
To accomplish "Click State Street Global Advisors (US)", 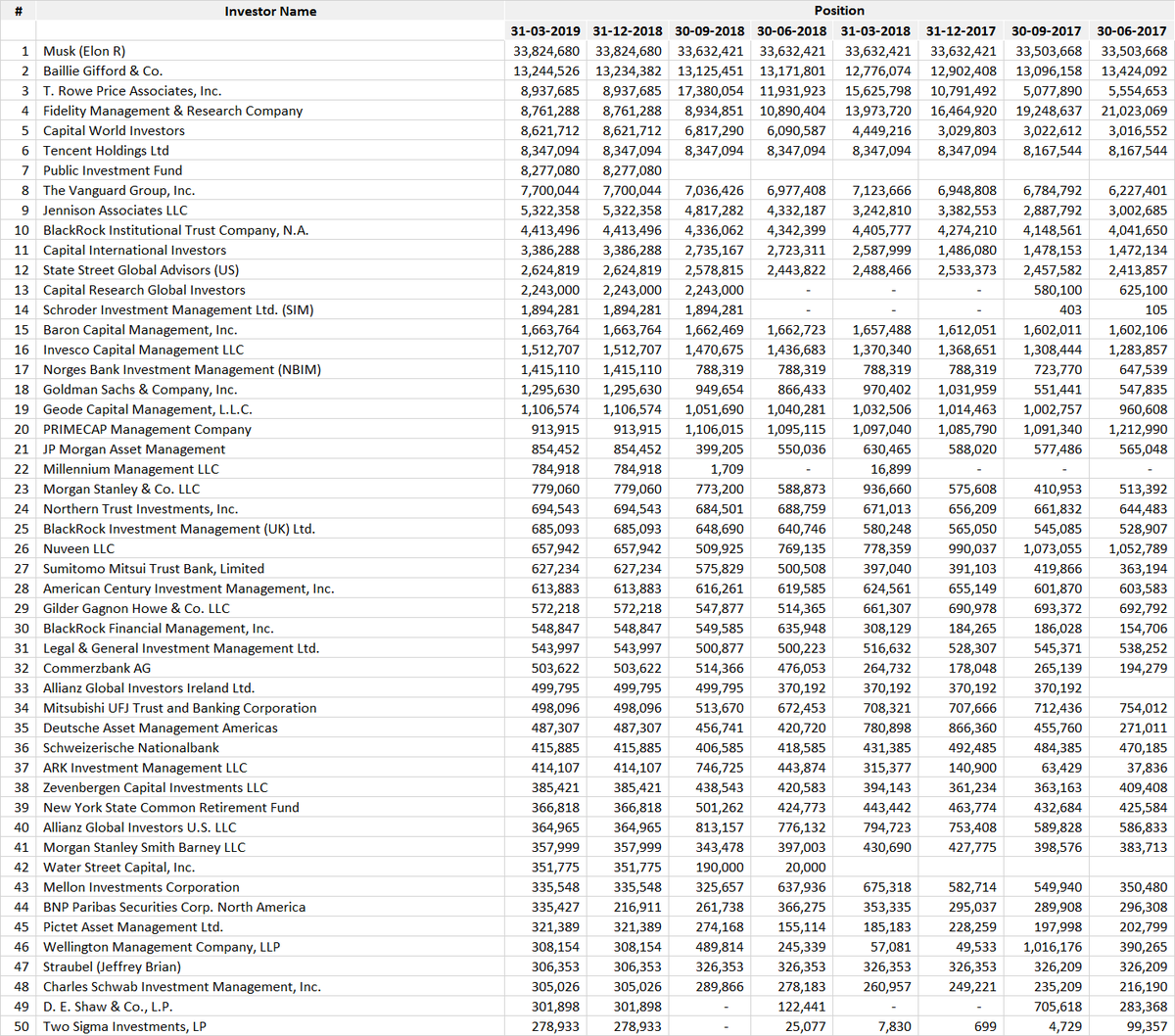I will point(141,270).
